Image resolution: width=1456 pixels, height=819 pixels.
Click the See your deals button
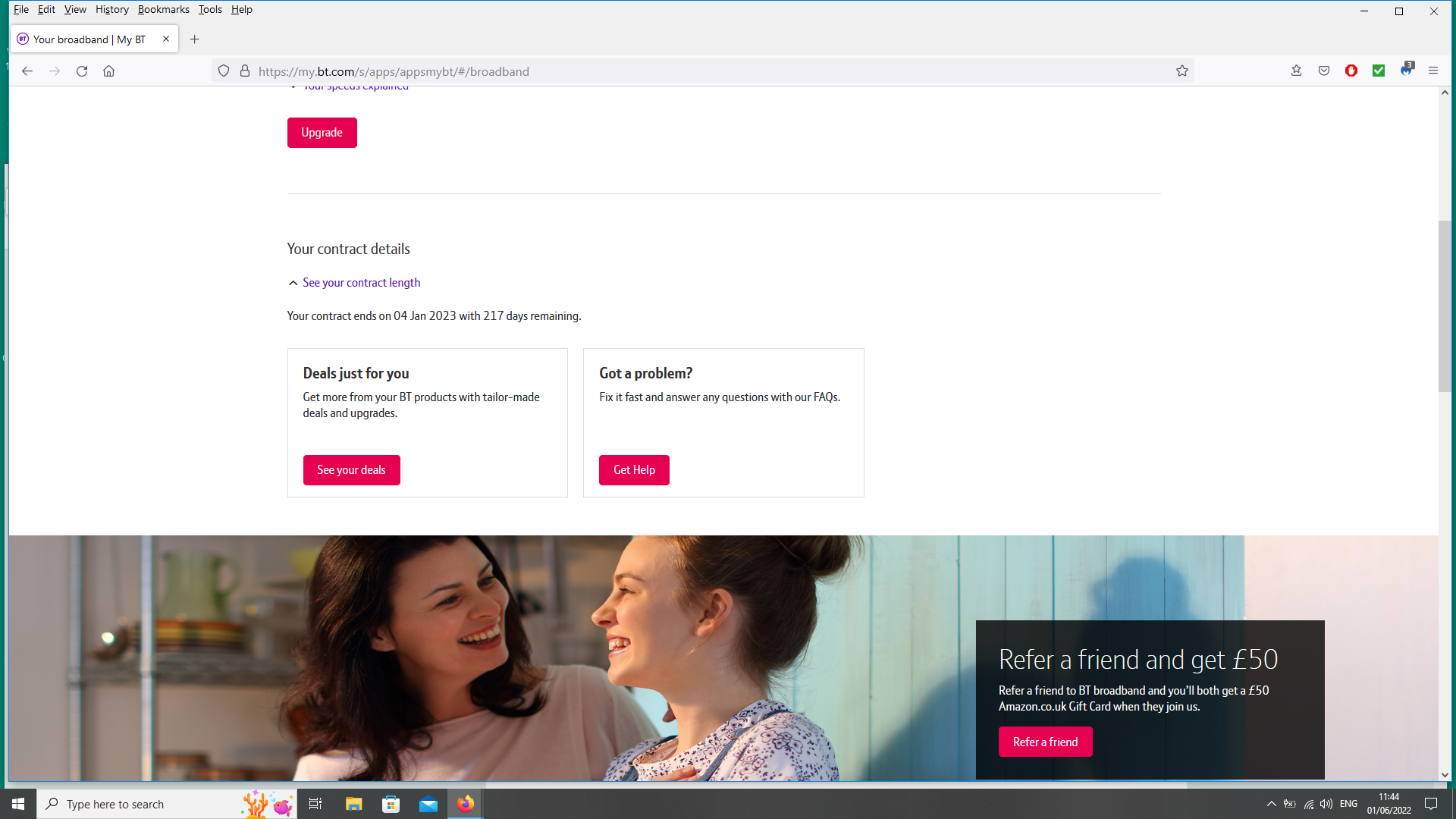352,470
